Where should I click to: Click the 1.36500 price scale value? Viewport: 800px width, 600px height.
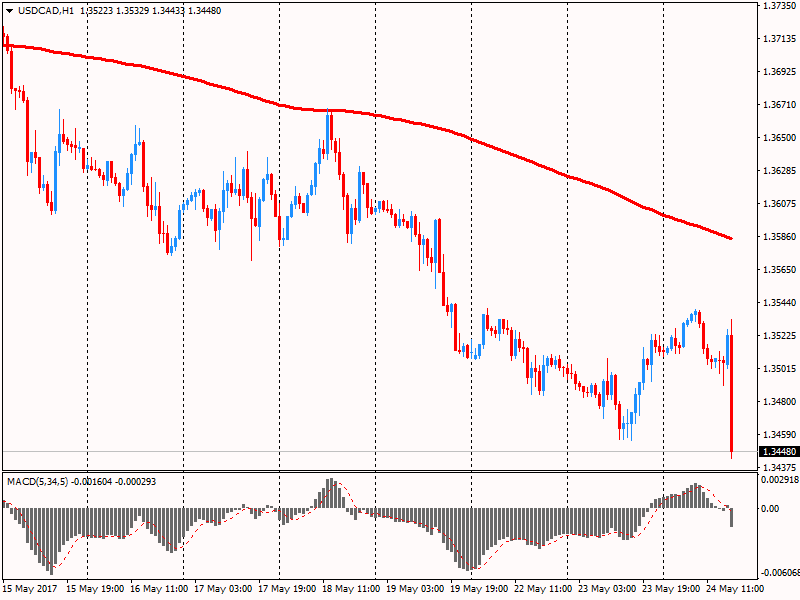[779, 138]
